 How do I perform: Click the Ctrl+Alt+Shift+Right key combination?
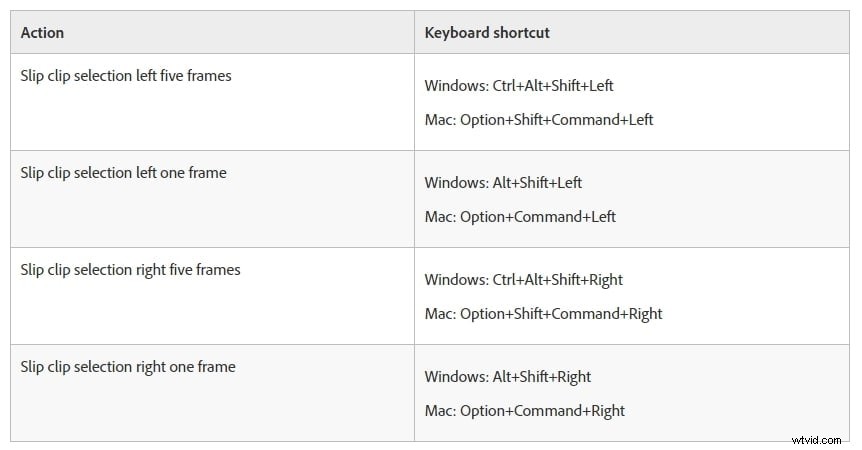pos(558,280)
